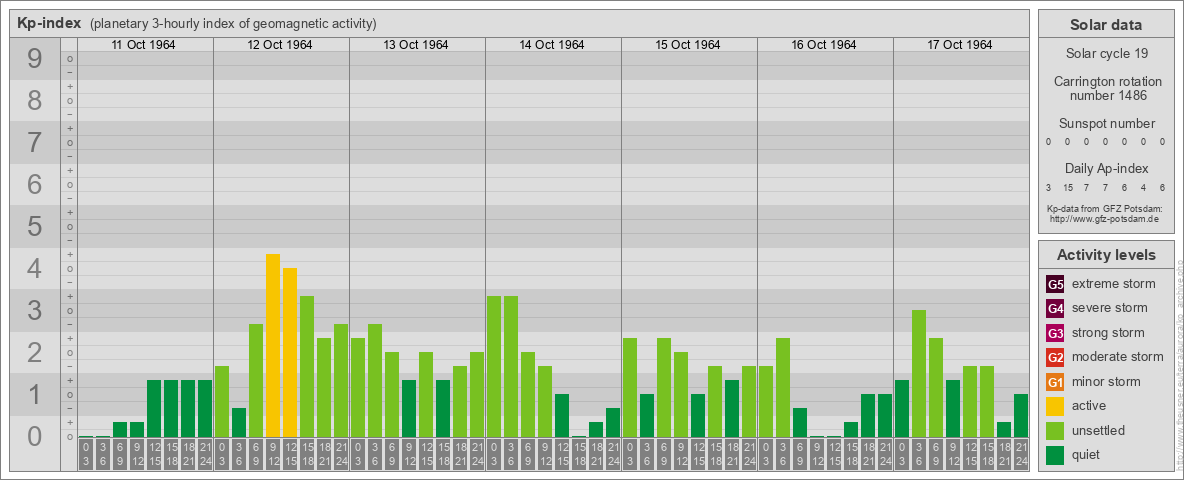
Task: Select the '17 Oct 1964' date header
Action: click(960, 45)
